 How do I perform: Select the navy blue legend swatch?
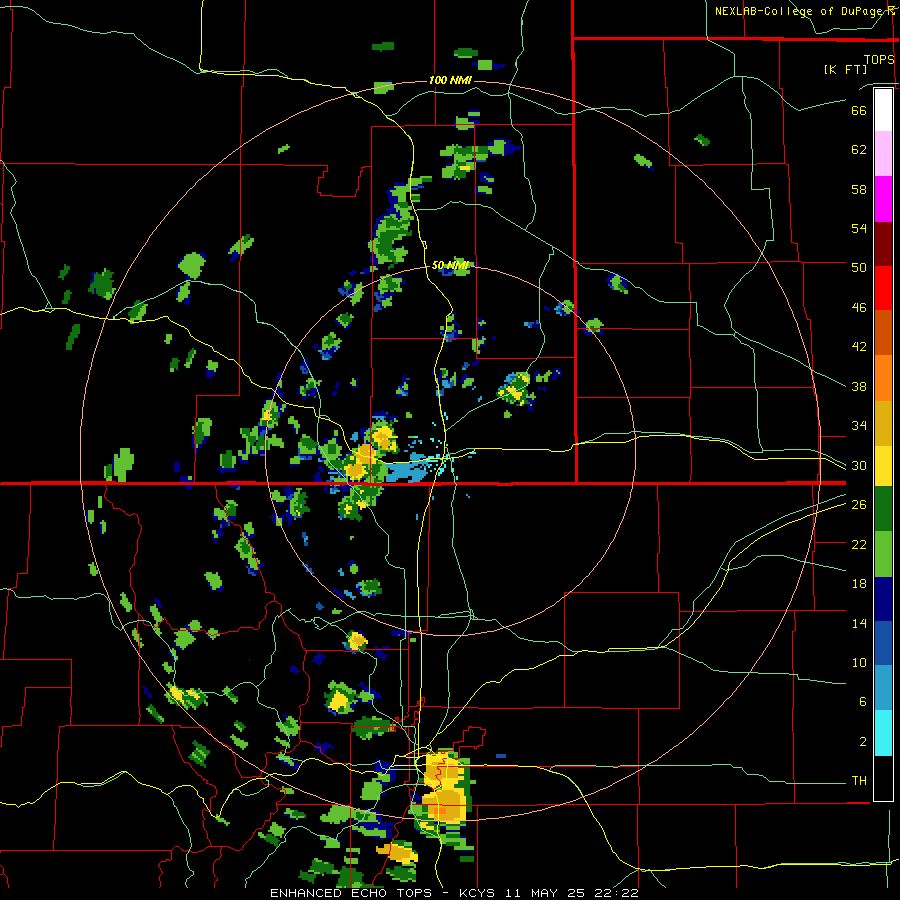tap(883, 599)
